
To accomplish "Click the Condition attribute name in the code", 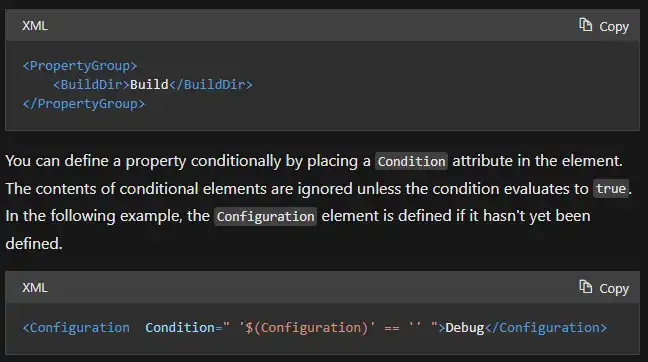I will (180, 328).
